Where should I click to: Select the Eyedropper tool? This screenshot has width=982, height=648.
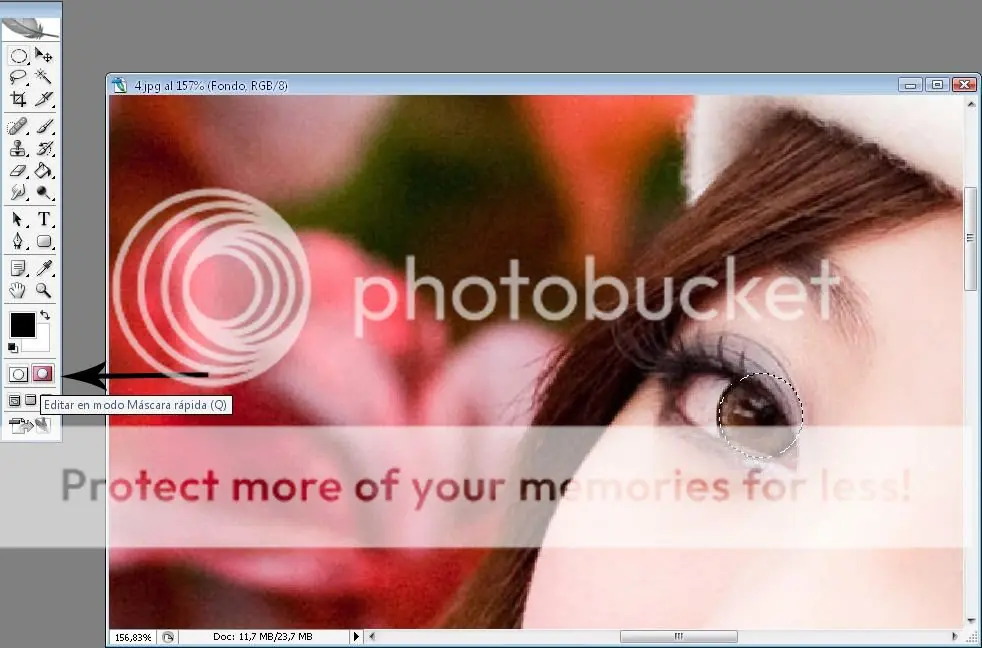[43, 269]
